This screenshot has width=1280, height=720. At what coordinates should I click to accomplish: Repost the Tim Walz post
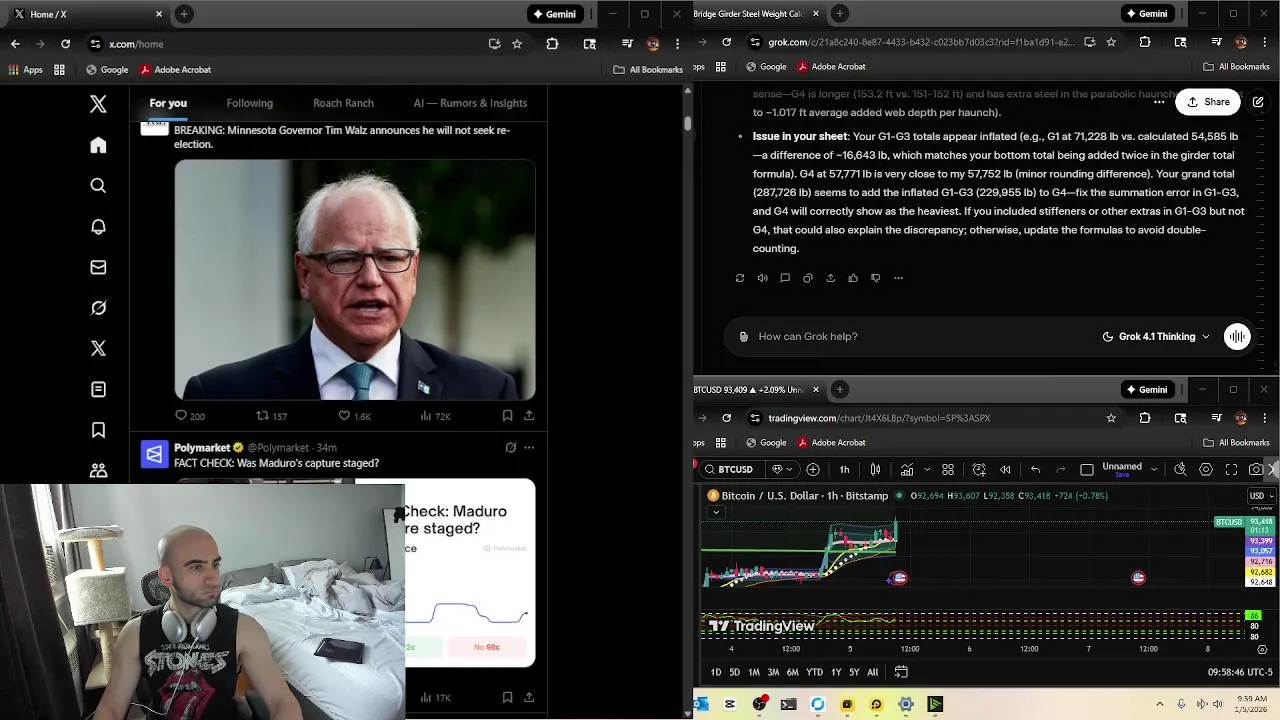tap(272, 416)
